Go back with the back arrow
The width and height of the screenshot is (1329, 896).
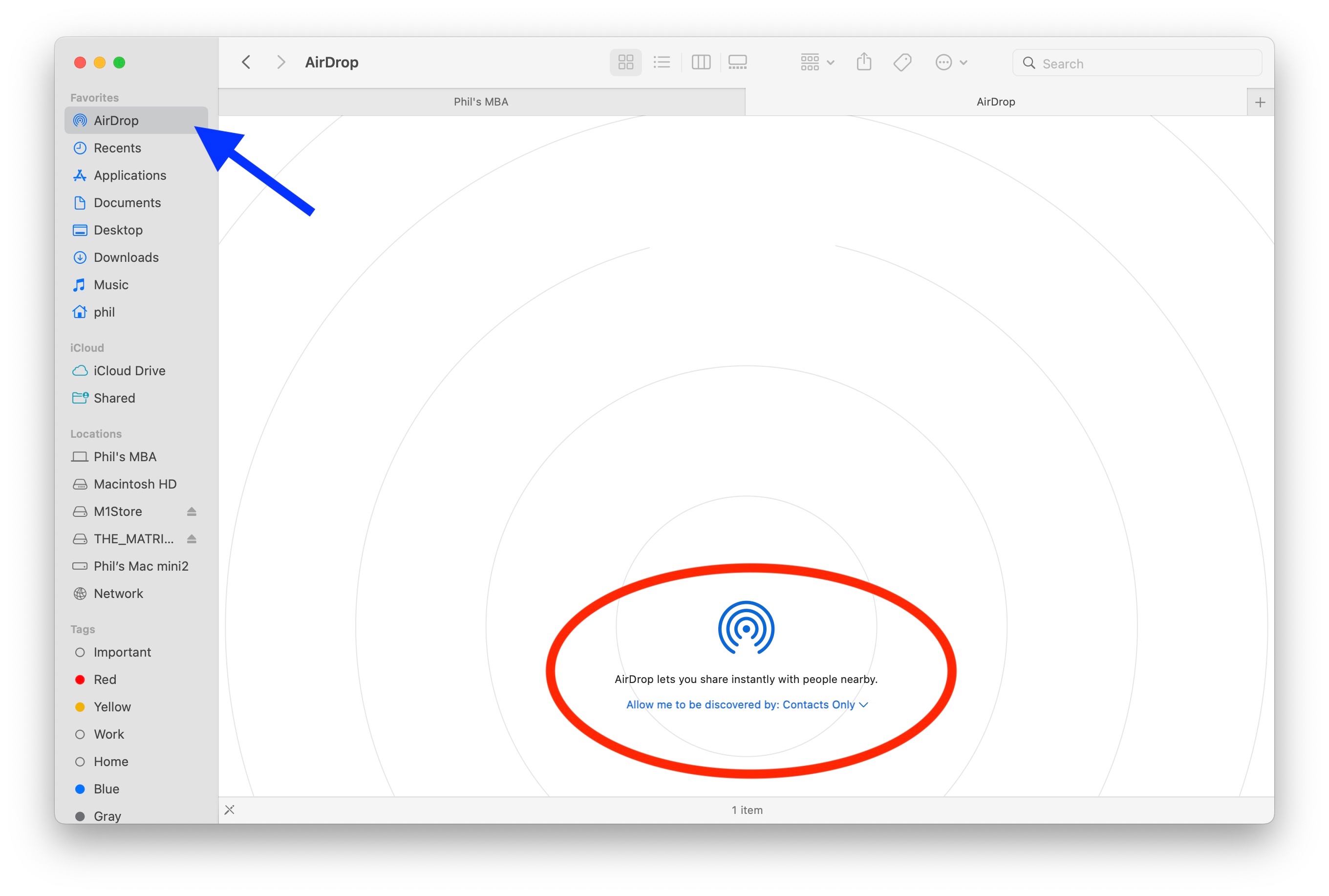tap(246, 62)
